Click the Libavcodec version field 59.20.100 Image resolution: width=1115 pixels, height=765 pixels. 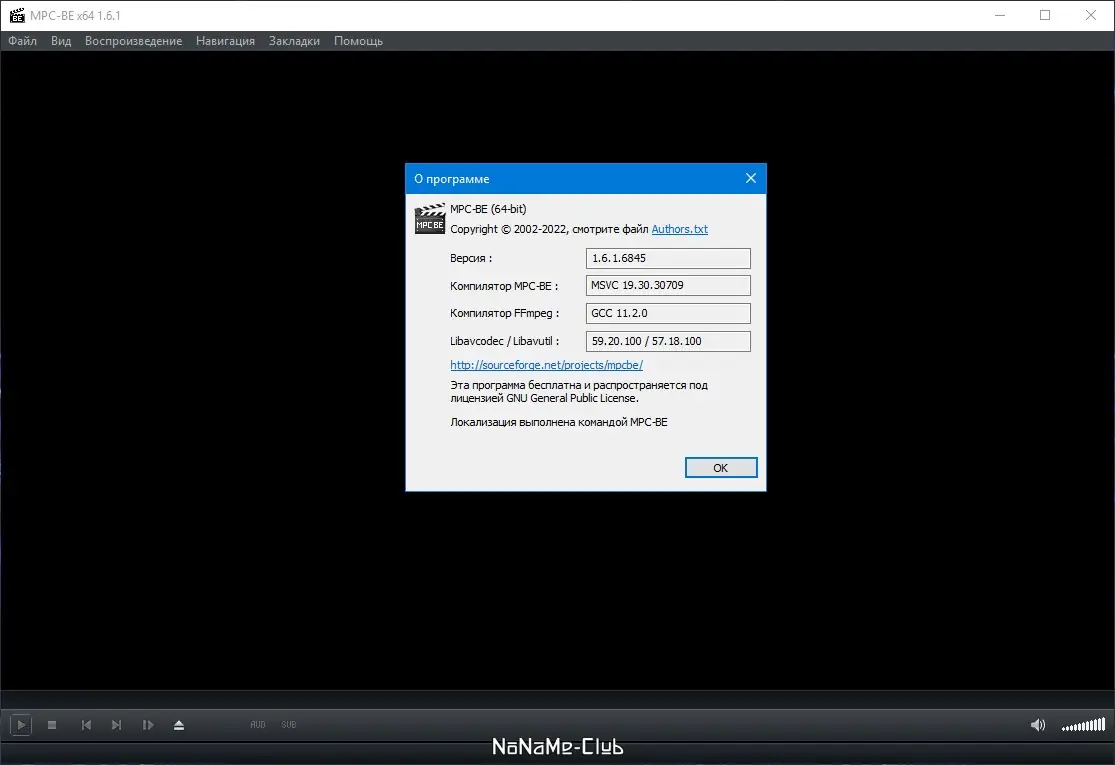tap(668, 341)
